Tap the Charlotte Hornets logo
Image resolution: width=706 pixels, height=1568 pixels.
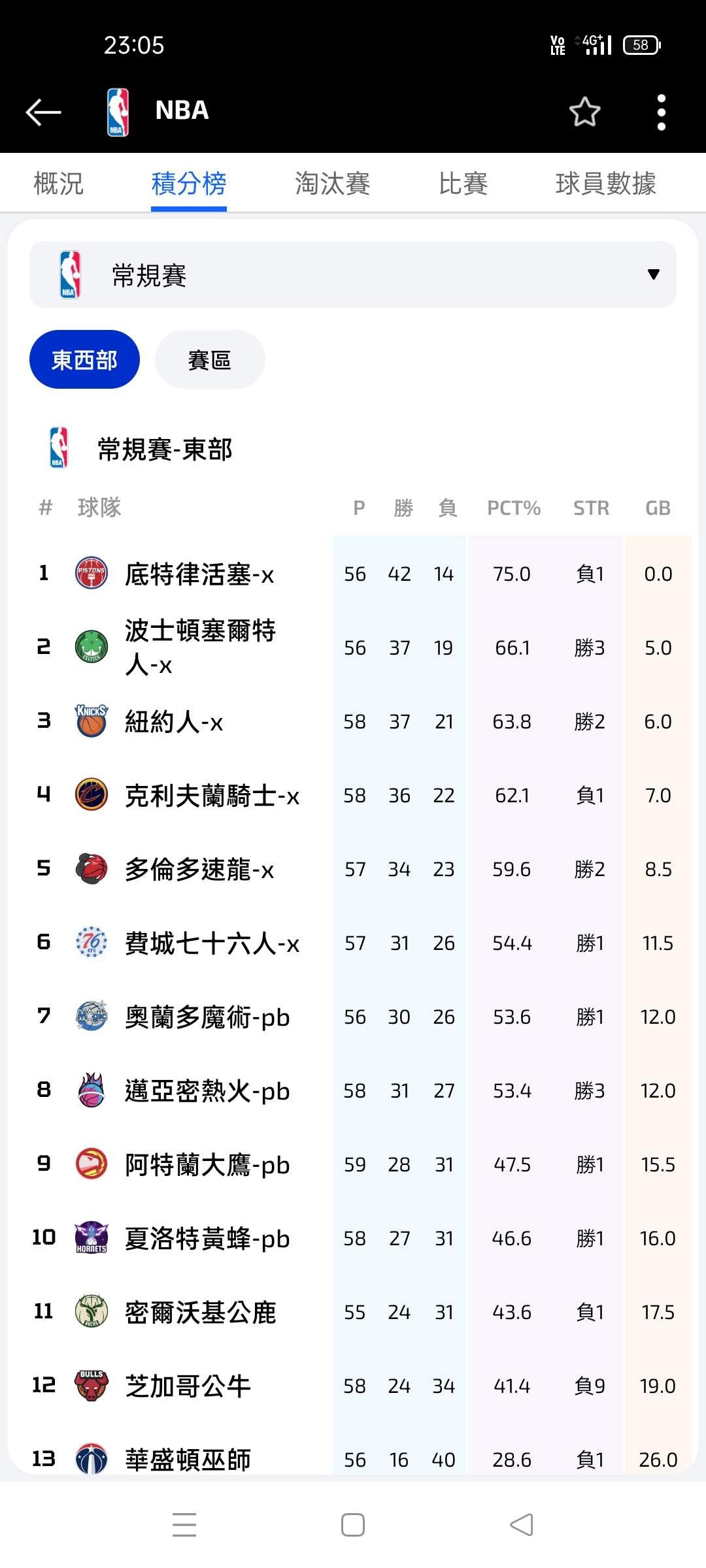point(92,1237)
